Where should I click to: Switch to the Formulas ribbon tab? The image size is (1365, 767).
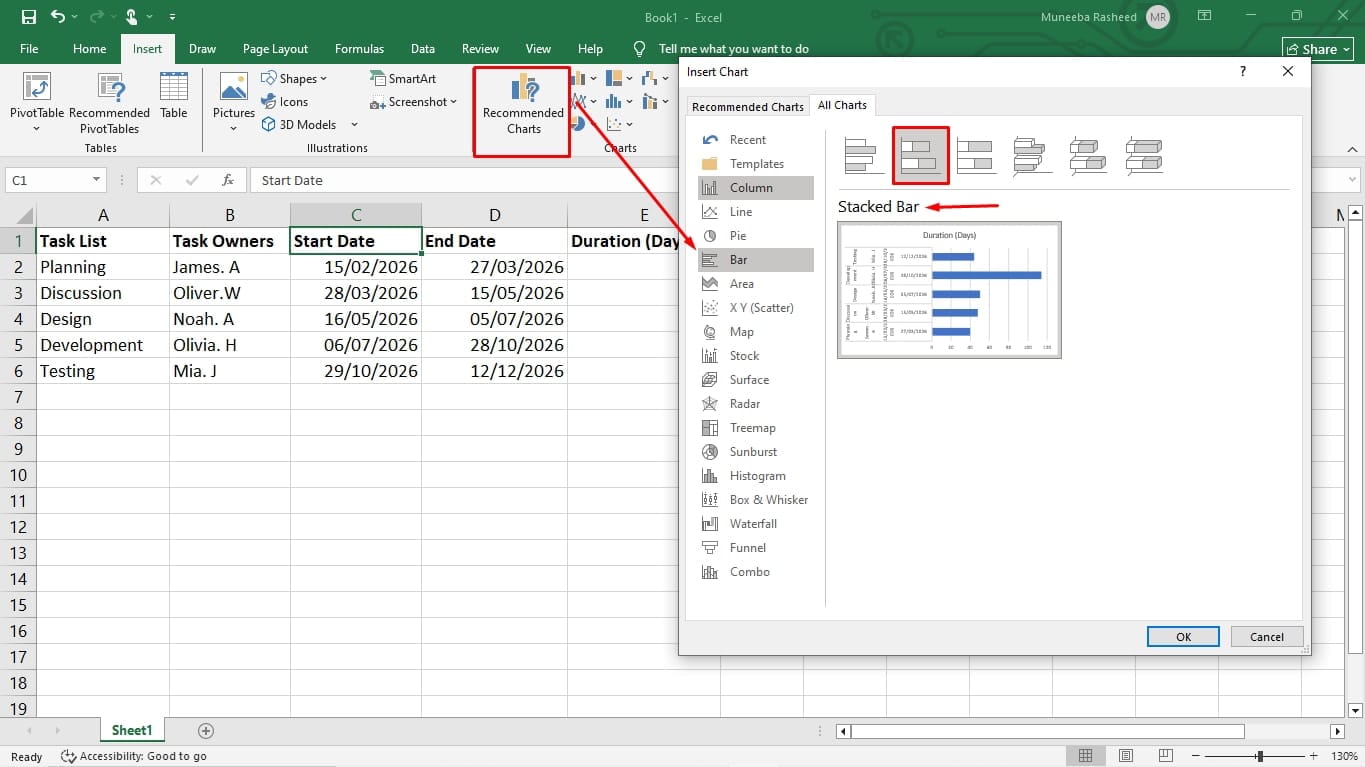[x=359, y=49]
